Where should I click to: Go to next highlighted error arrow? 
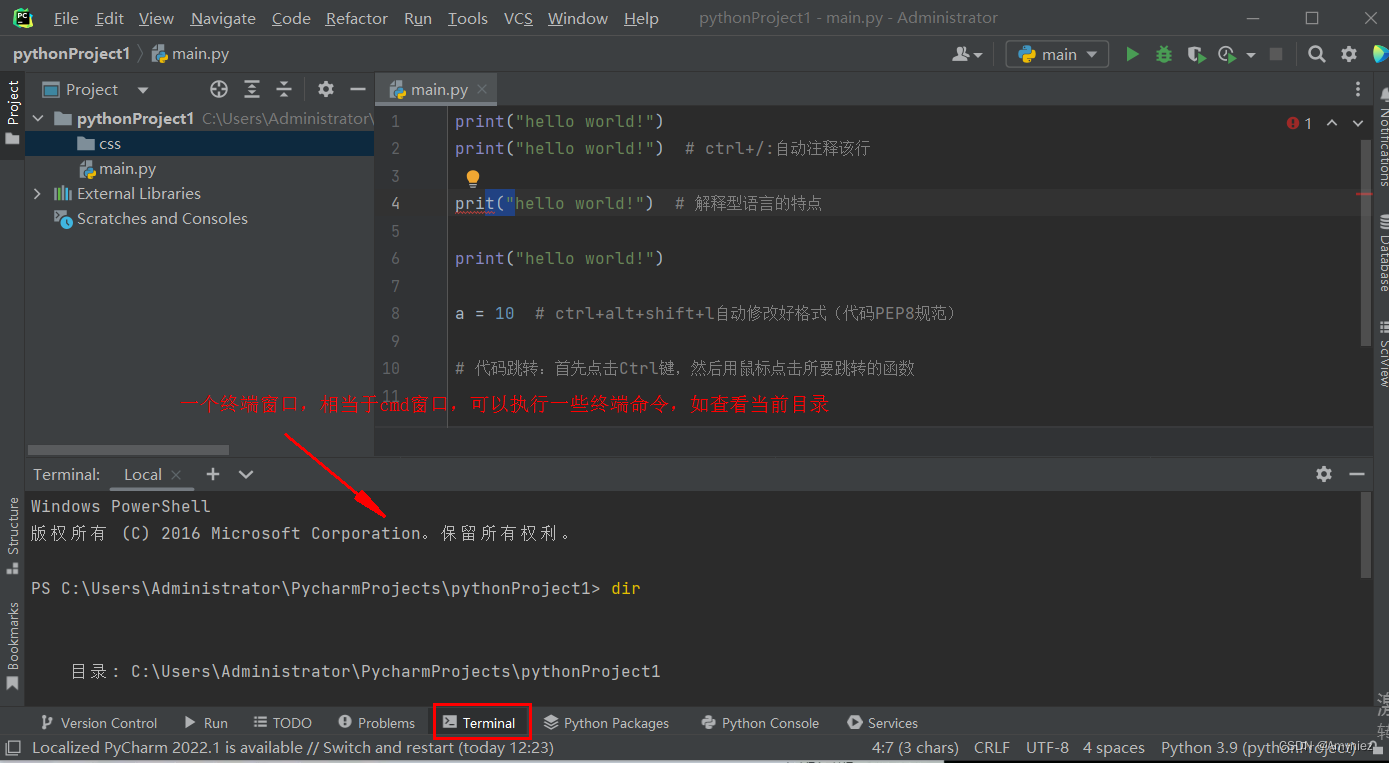tap(1358, 122)
